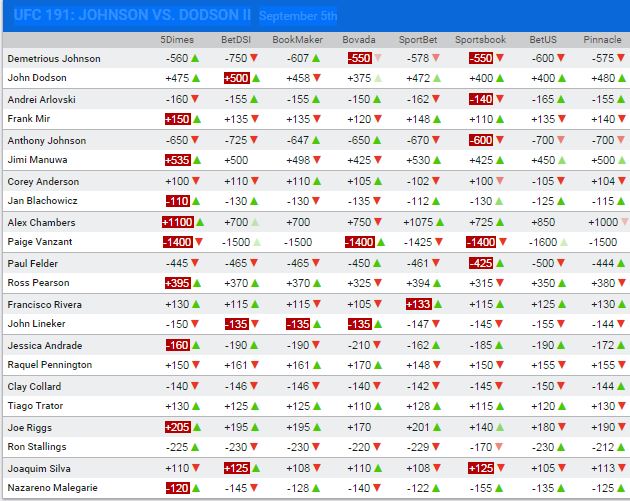Select highlighted -550 Bovada odds for Demetrious Johnson
This screenshot has width=630, height=501.
click(x=360, y=58)
